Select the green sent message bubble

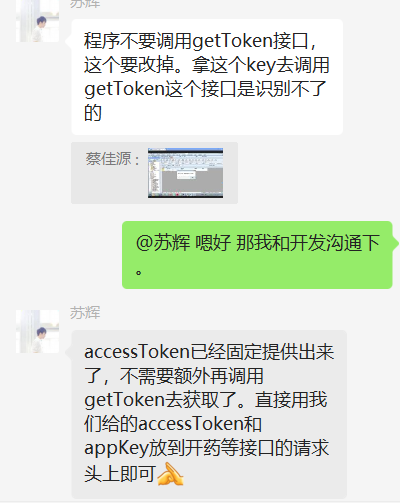tap(257, 255)
